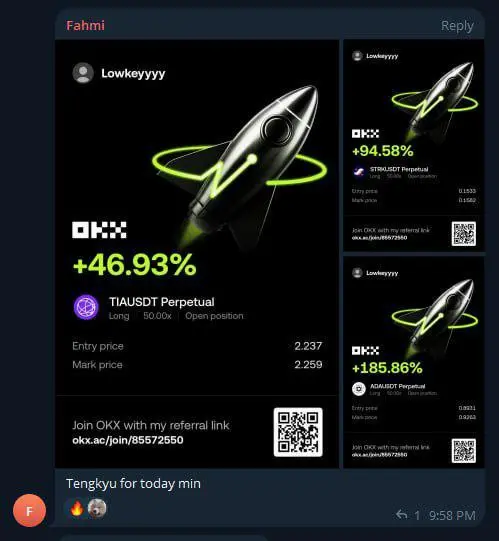
Task: Click the ADA coin icon in small card
Action: click(359, 389)
